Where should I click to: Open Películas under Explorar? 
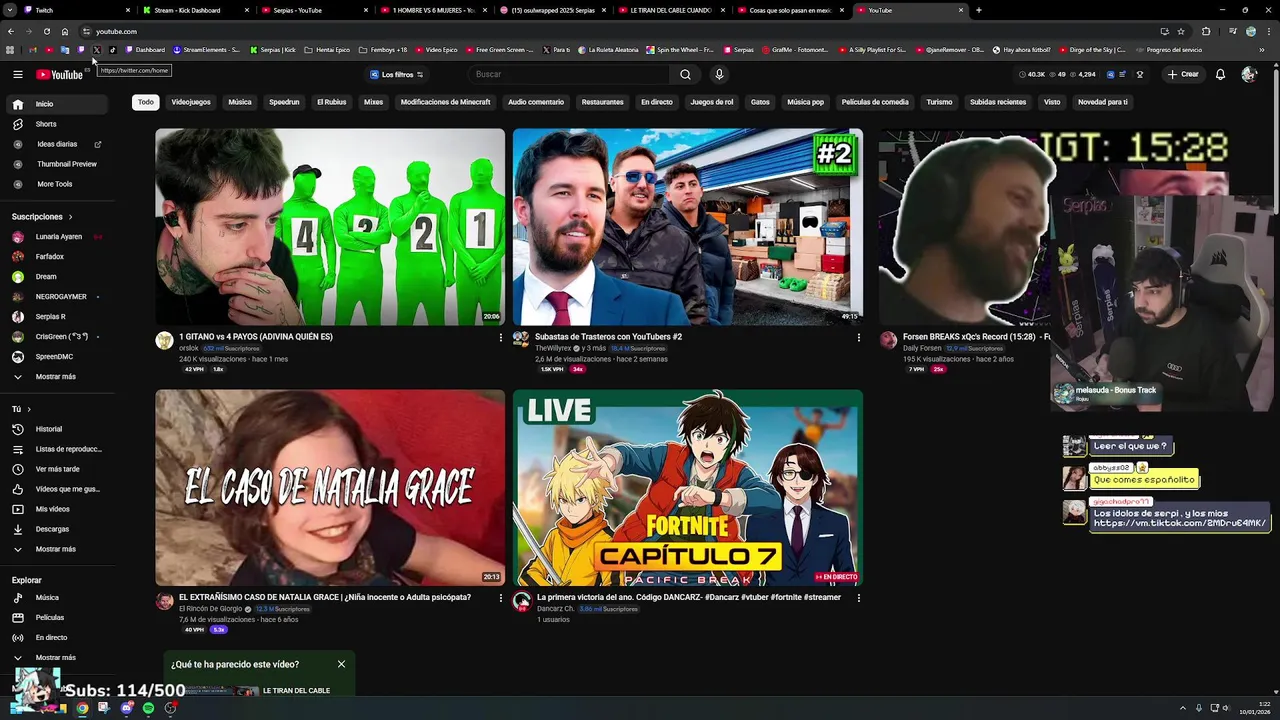(58, 618)
